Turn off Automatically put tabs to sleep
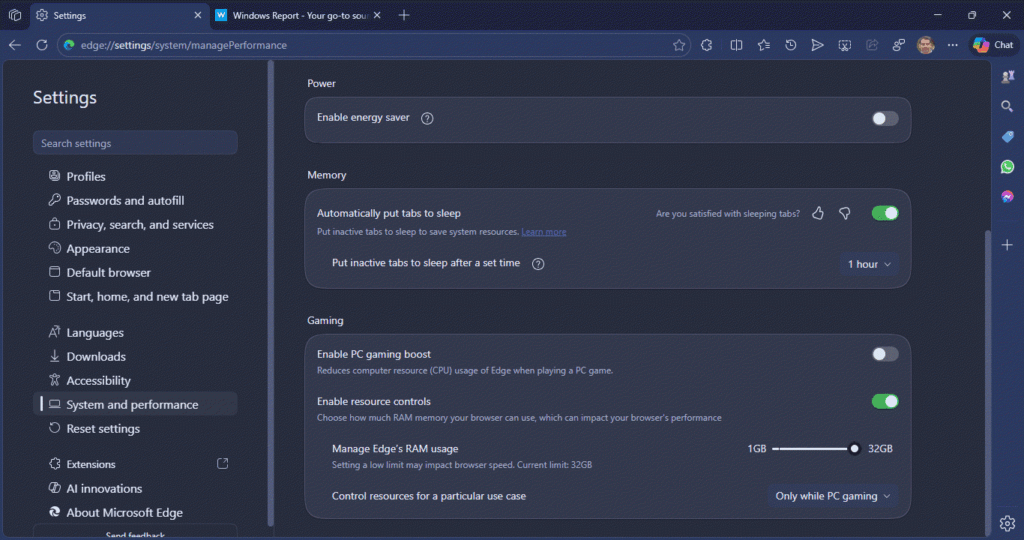Screen dimensions: 1024x540 (885, 214)
